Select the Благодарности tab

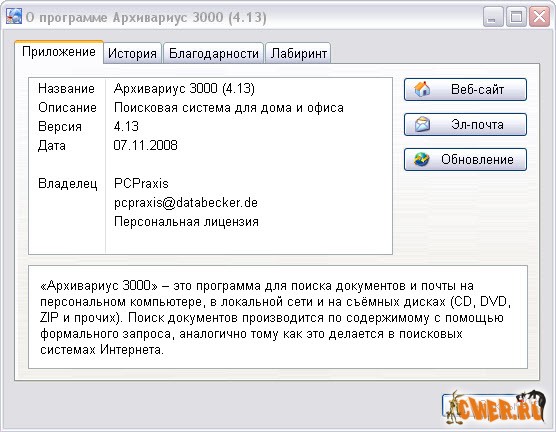coord(213,54)
